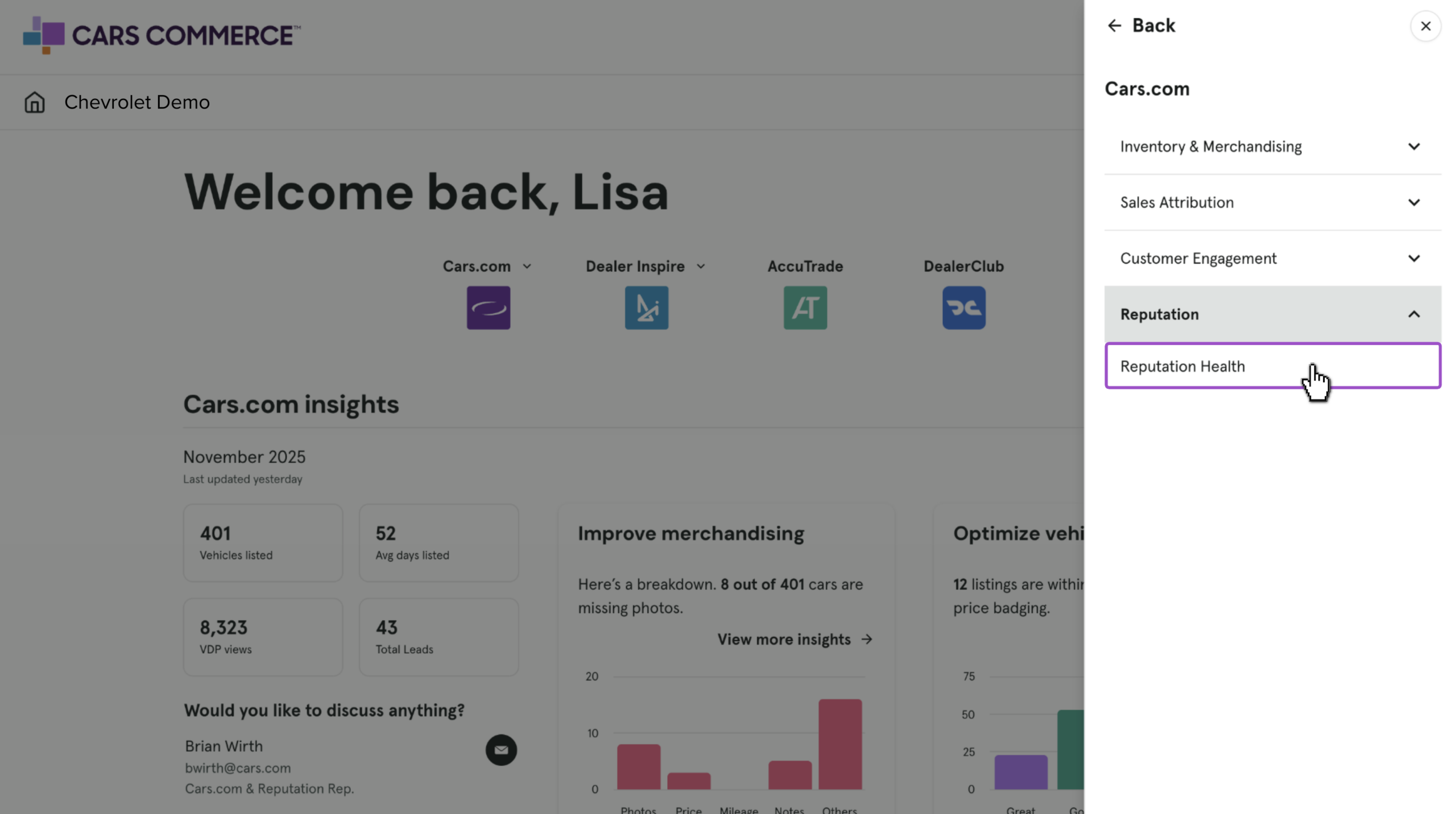Open the DealerClub blue icon
1456x814 pixels.
click(963, 308)
